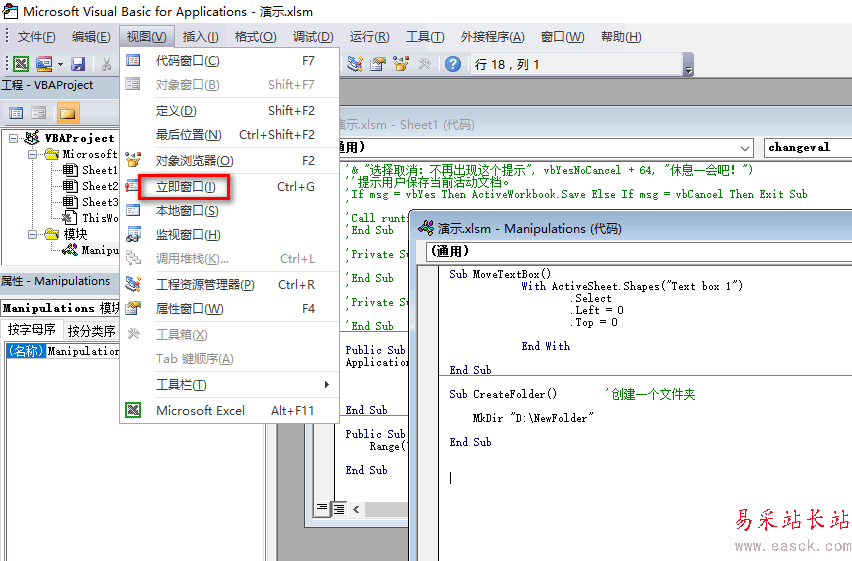Viewport: 852px width, 561px height.
Task: Click the Save toolbar icon
Action: (78, 64)
